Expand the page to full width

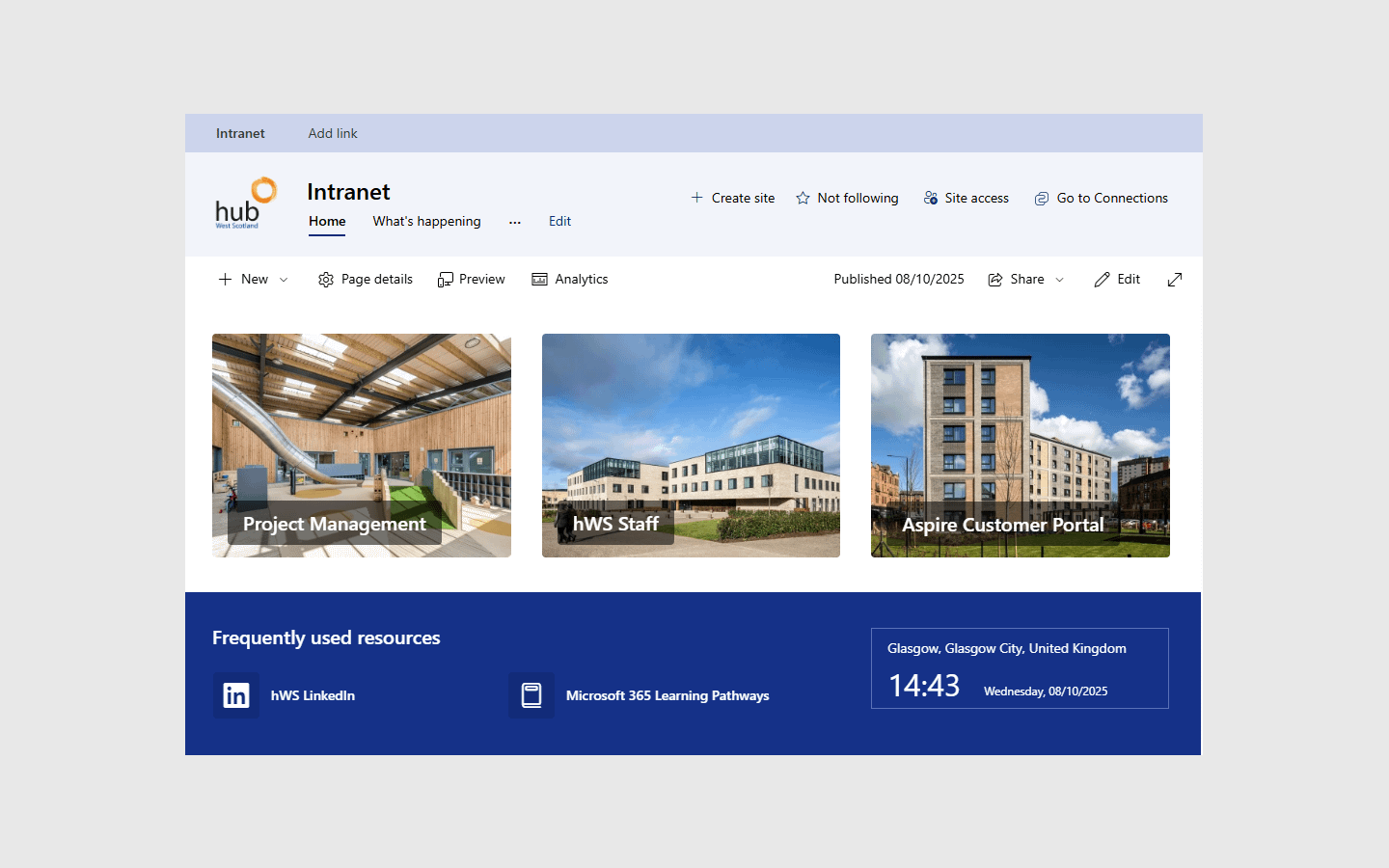click(1174, 279)
